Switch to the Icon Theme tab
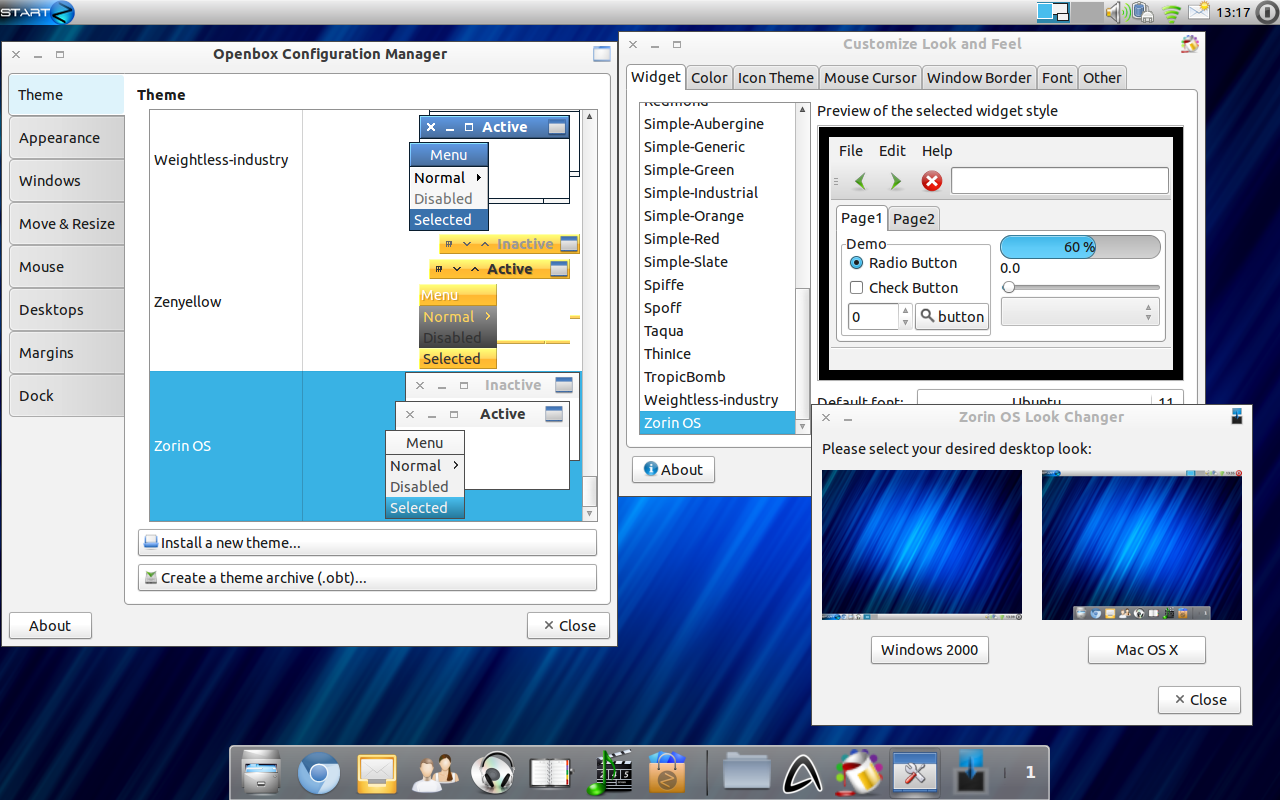This screenshot has width=1280, height=800. coord(775,78)
